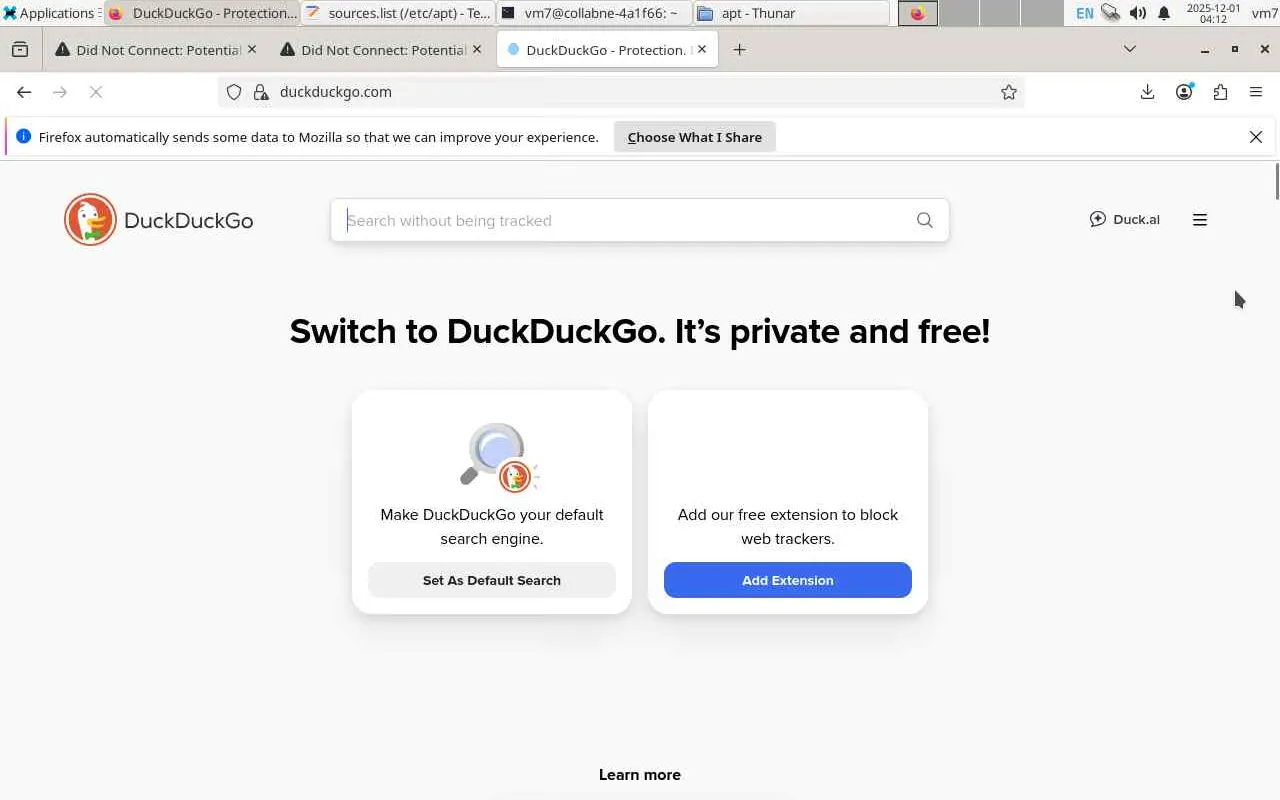The image size is (1280, 800).
Task: Open the Firefox application menu
Action: click(1256, 92)
